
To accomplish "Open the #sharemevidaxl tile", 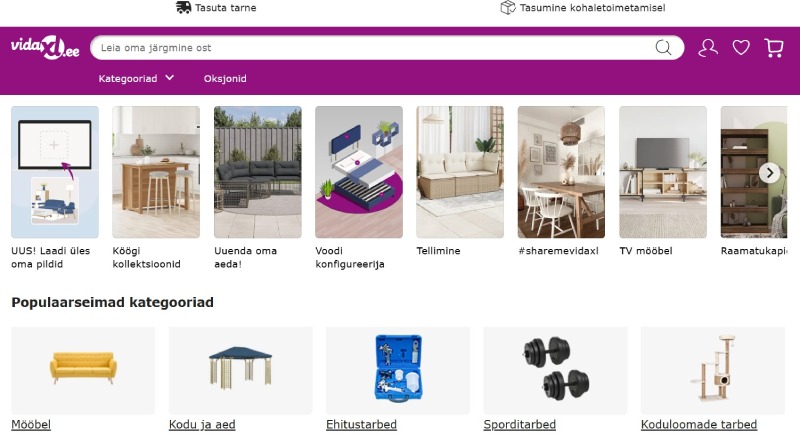I will (561, 181).
